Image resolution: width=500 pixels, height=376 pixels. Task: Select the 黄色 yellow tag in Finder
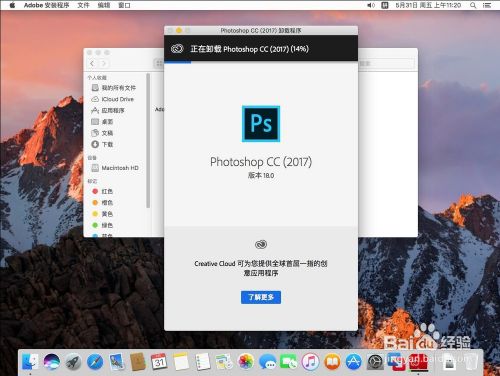[103, 214]
